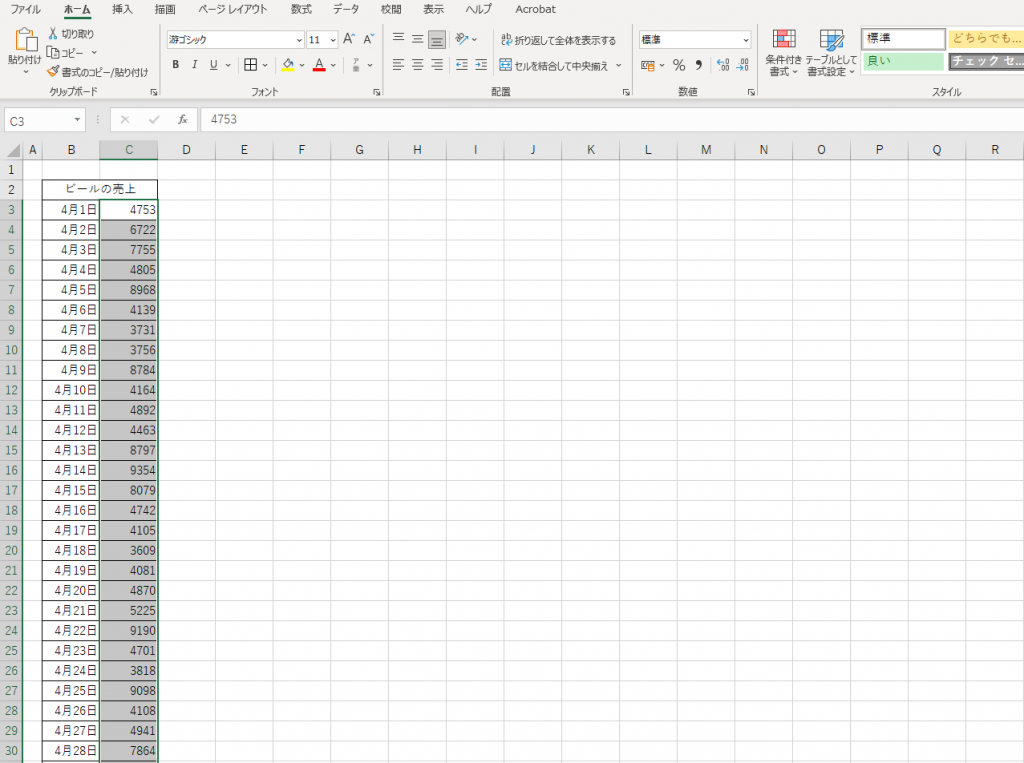The height and width of the screenshot is (763, 1024).
Task: Click the formula bar cancel X icon
Action: [125, 120]
